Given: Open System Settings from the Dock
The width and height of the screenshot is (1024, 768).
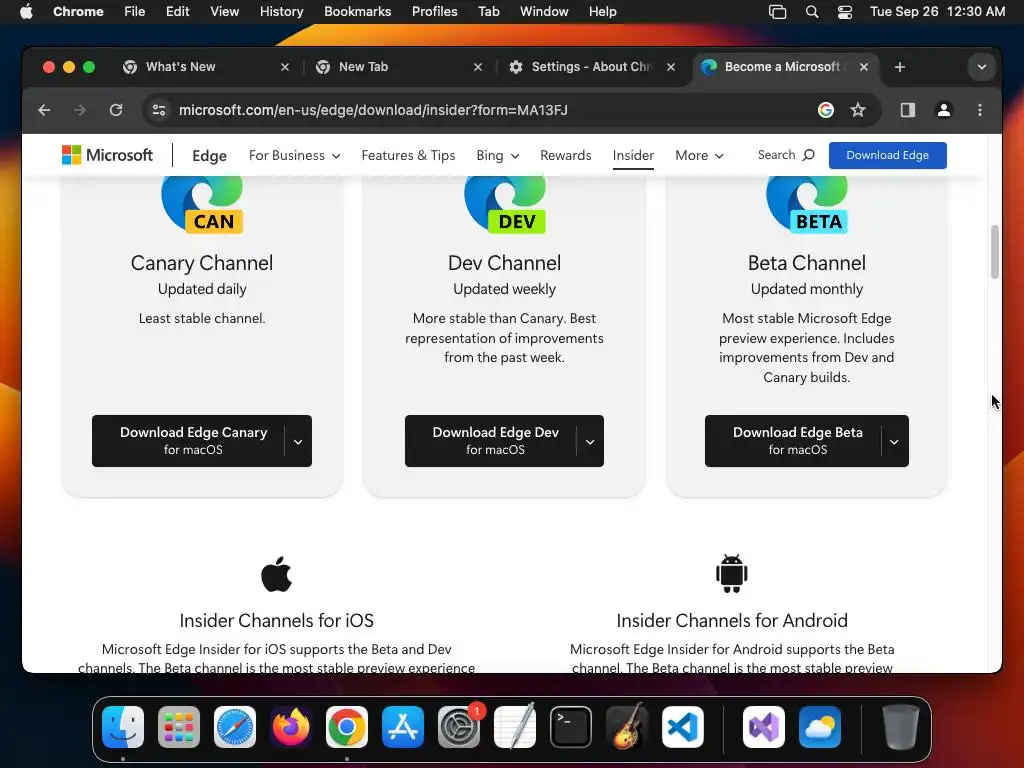Looking at the screenshot, I should click(459, 727).
